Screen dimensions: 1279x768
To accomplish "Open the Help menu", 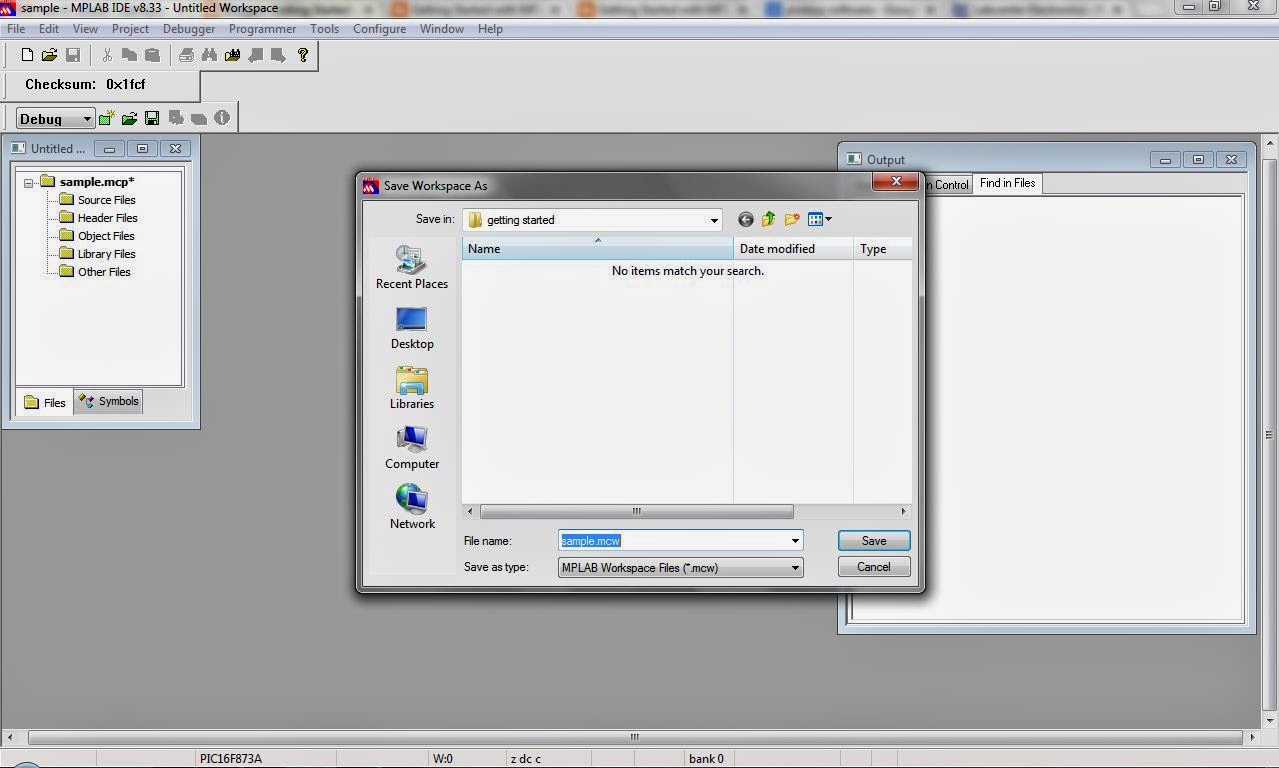I will 490,29.
